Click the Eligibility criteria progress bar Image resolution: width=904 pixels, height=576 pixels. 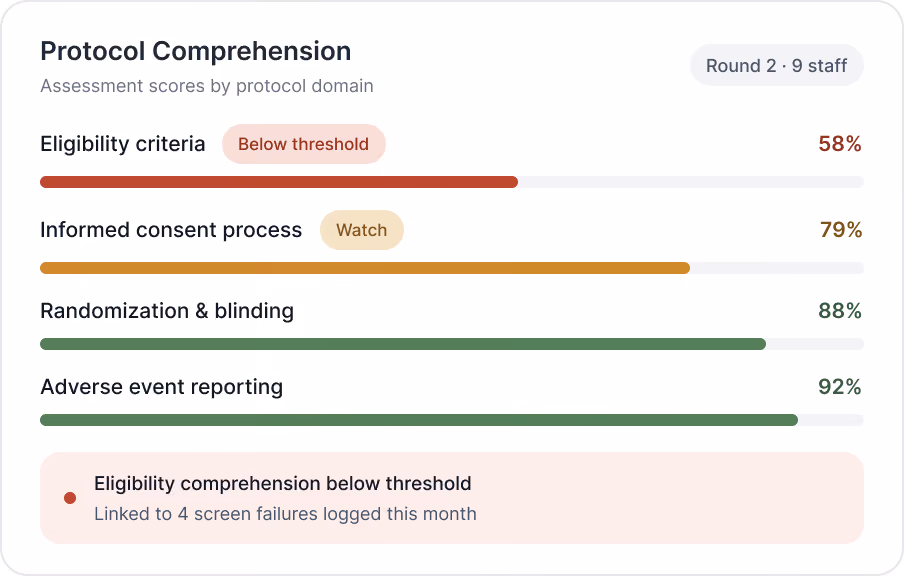tap(452, 182)
